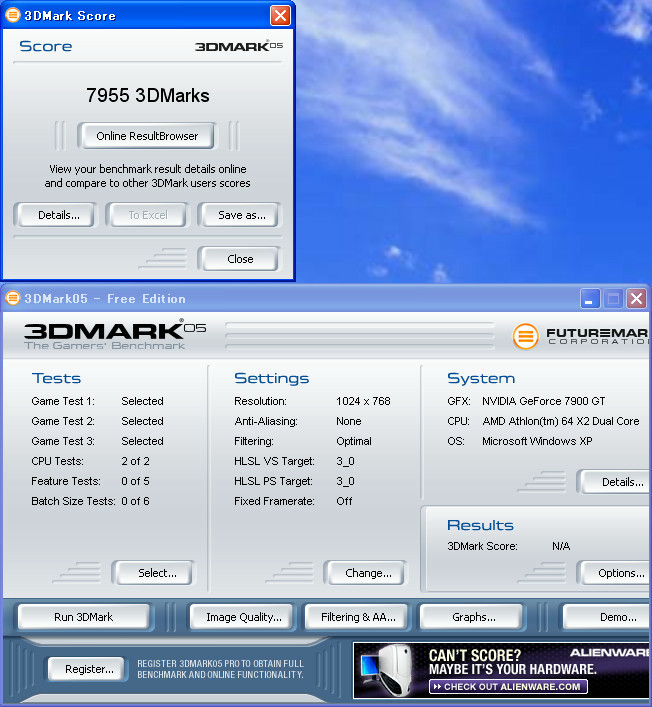Start the benchmark with Run 3DMark
This screenshot has height=707, width=652.
[84, 617]
